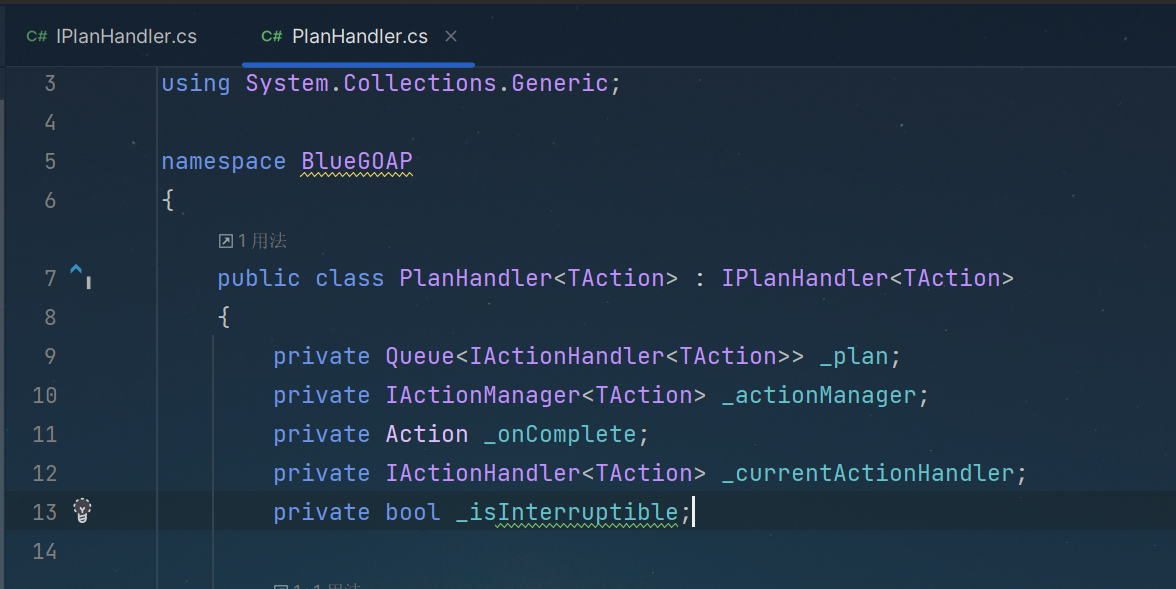
Task: Click line number 13 in the gutter
Action: click(44, 512)
